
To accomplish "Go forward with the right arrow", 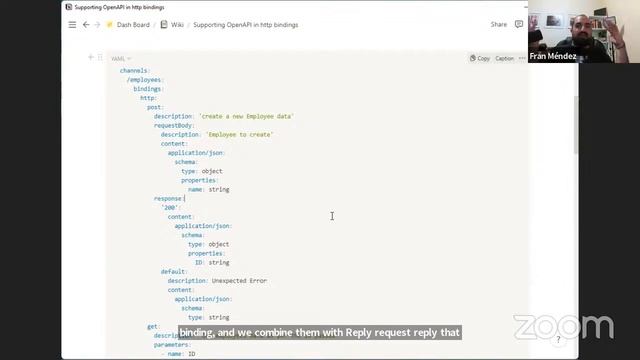I will pos(97,25).
